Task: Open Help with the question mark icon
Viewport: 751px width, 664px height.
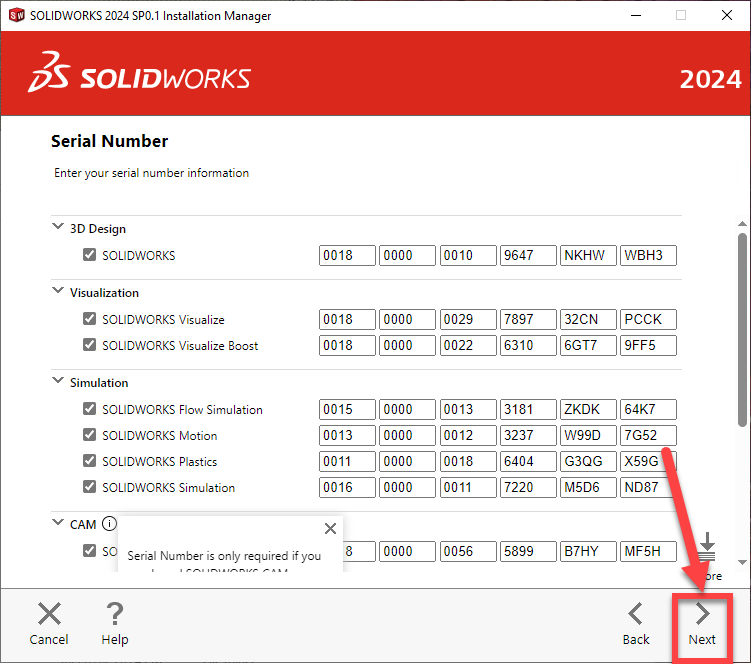Action: point(114,614)
